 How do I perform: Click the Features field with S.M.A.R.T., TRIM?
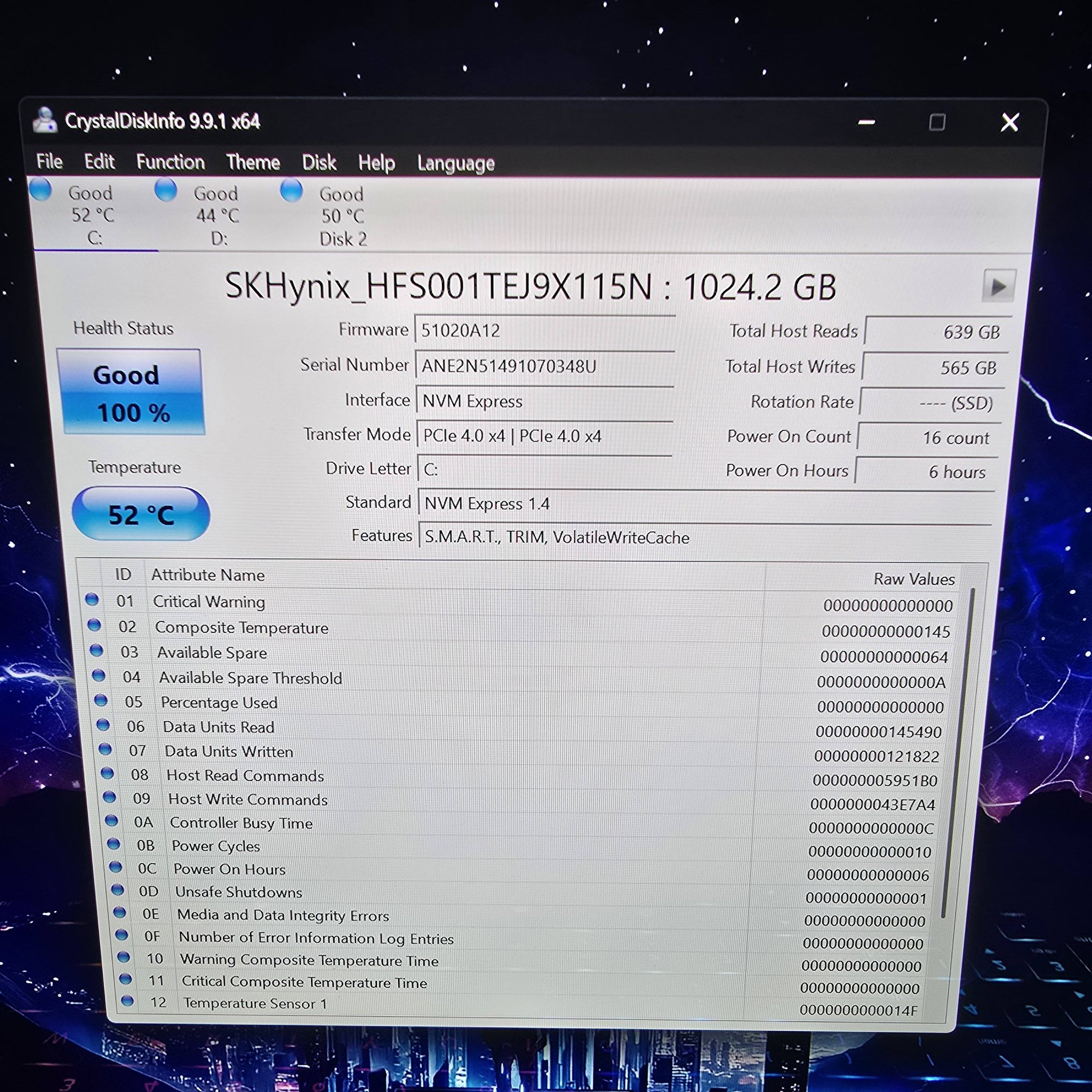705,537
